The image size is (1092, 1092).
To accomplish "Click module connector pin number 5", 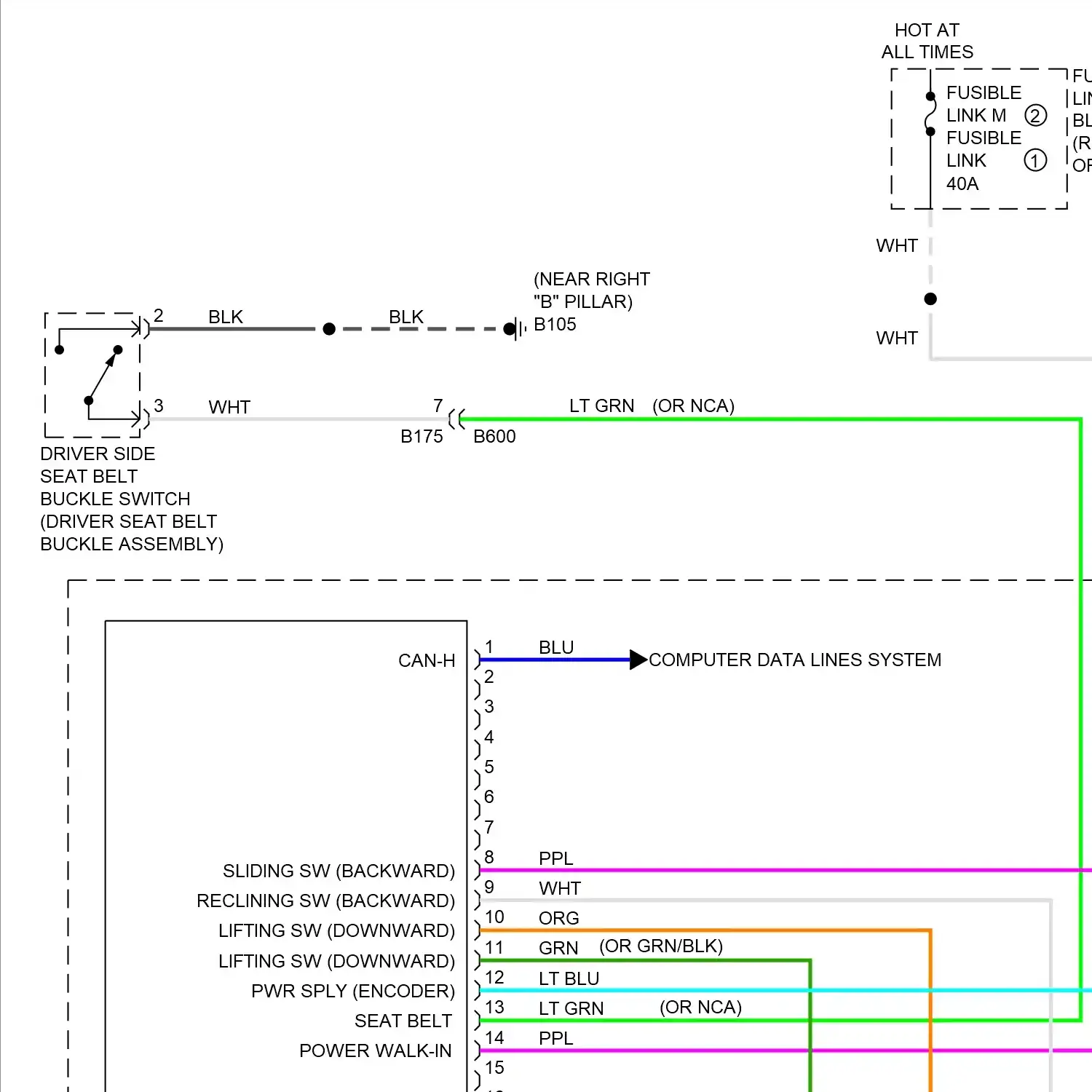I will coord(489,767).
